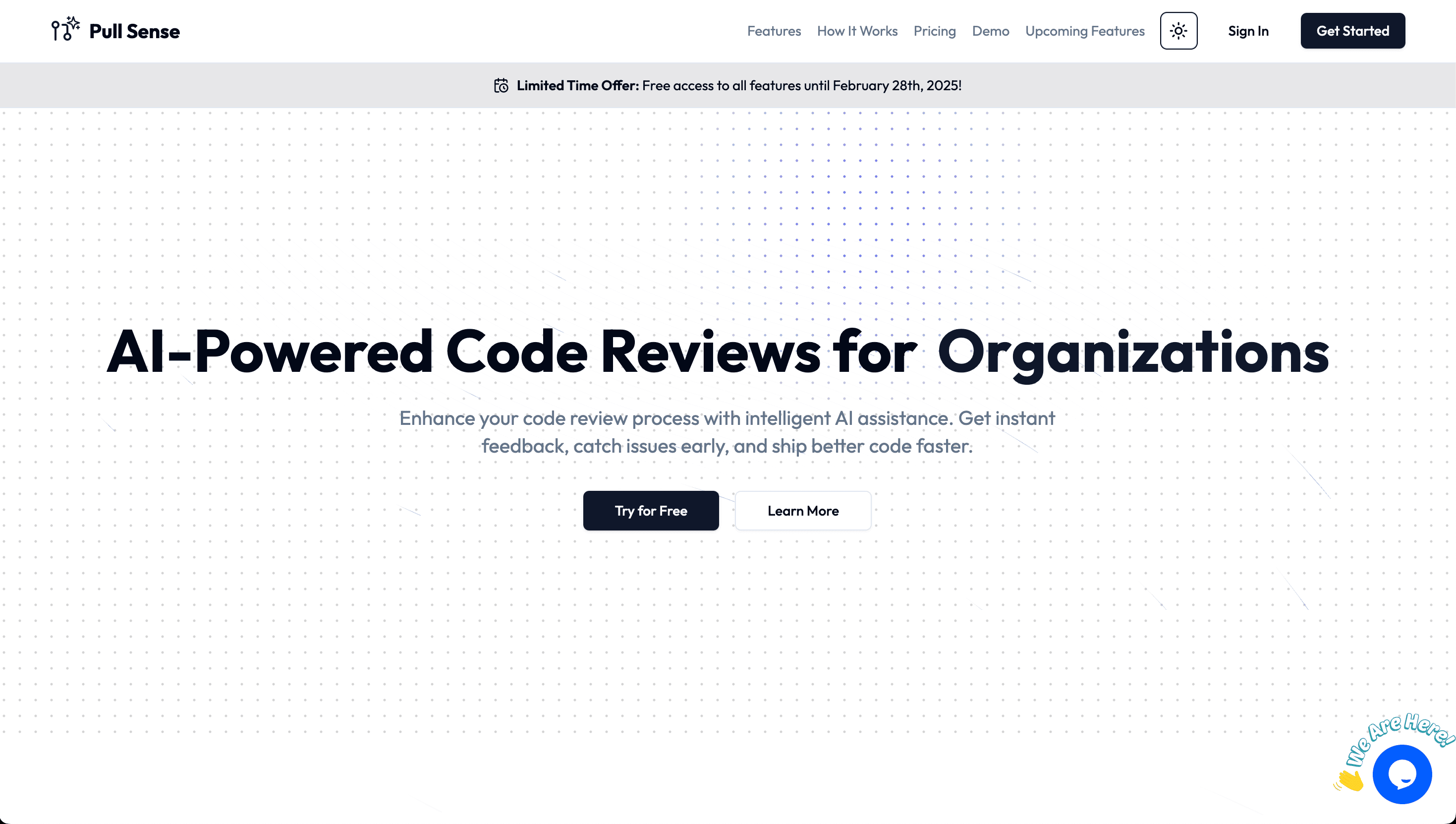Expand the How It Works menu section
This screenshot has height=824, width=1456.
tap(857, 30)
